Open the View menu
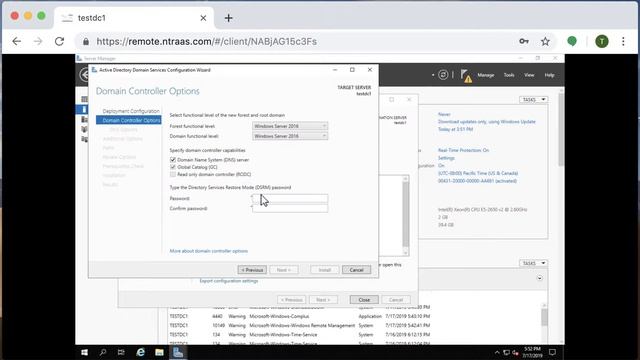This screenshot has height=360, width=640. click(x=529, y=75)
